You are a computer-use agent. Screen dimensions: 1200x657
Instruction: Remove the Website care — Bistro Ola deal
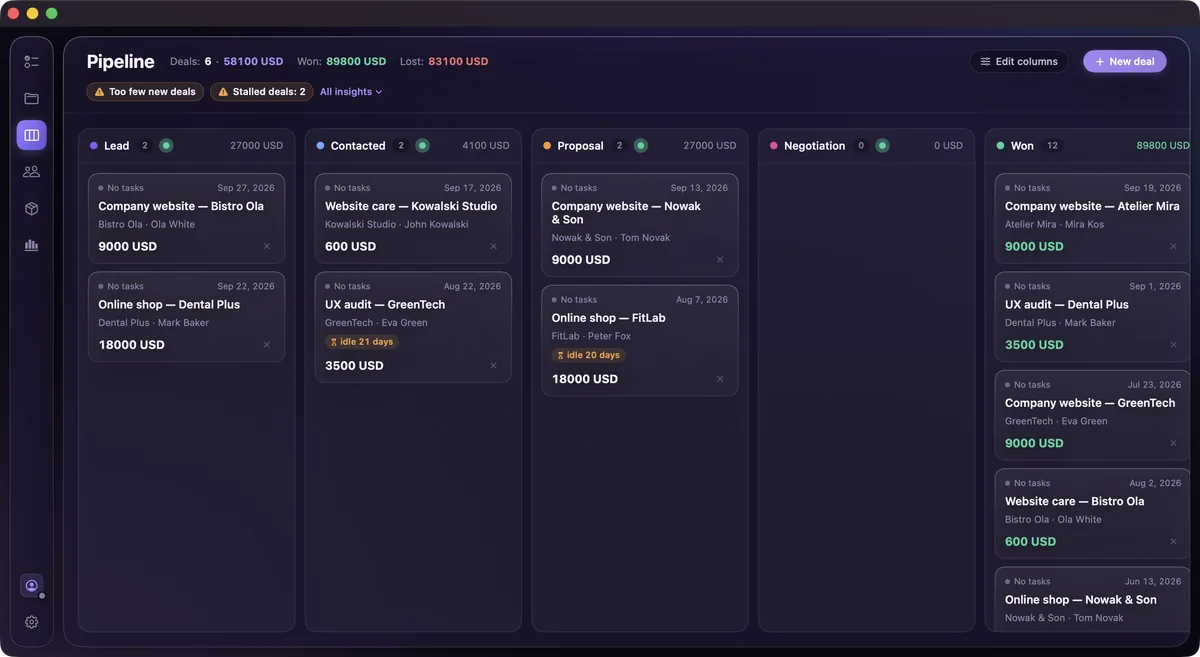(1174, 542)
